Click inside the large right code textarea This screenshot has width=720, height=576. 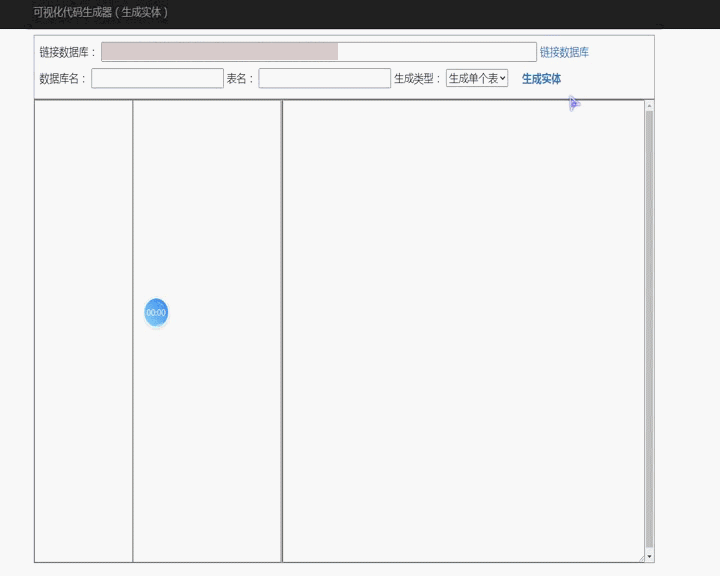[462, 330]
